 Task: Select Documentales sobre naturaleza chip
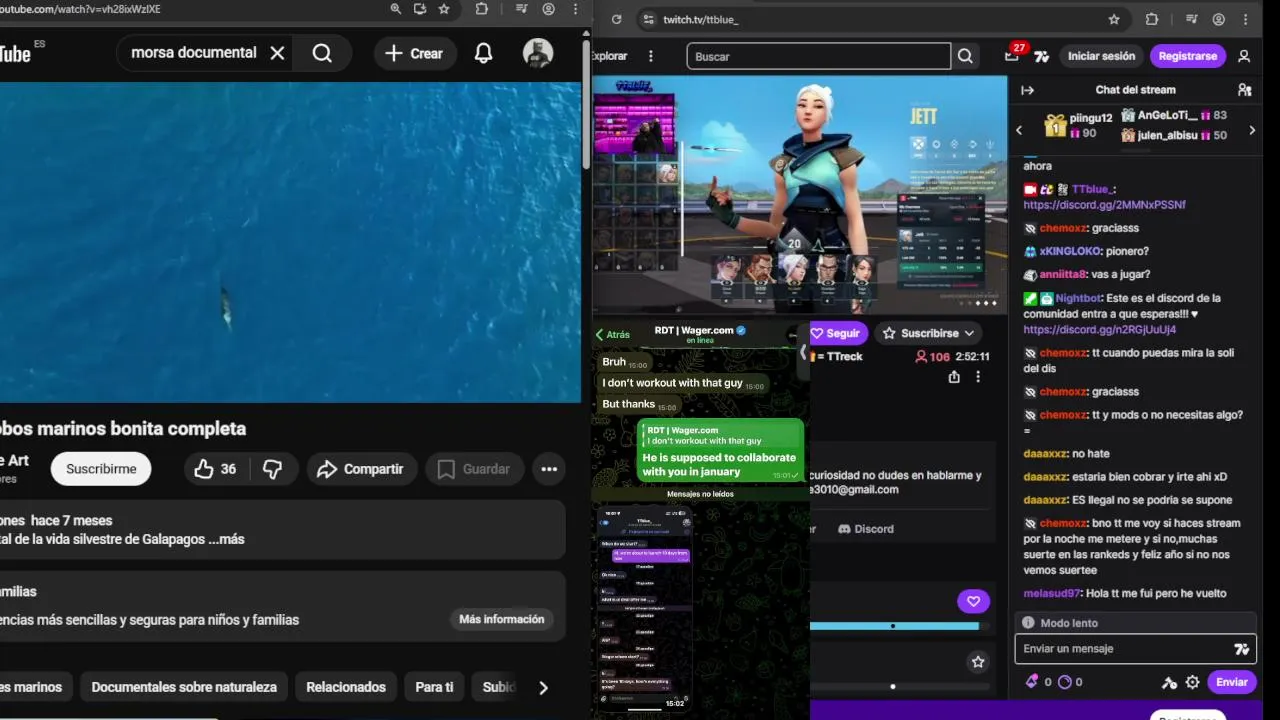[x=184, y=687]
